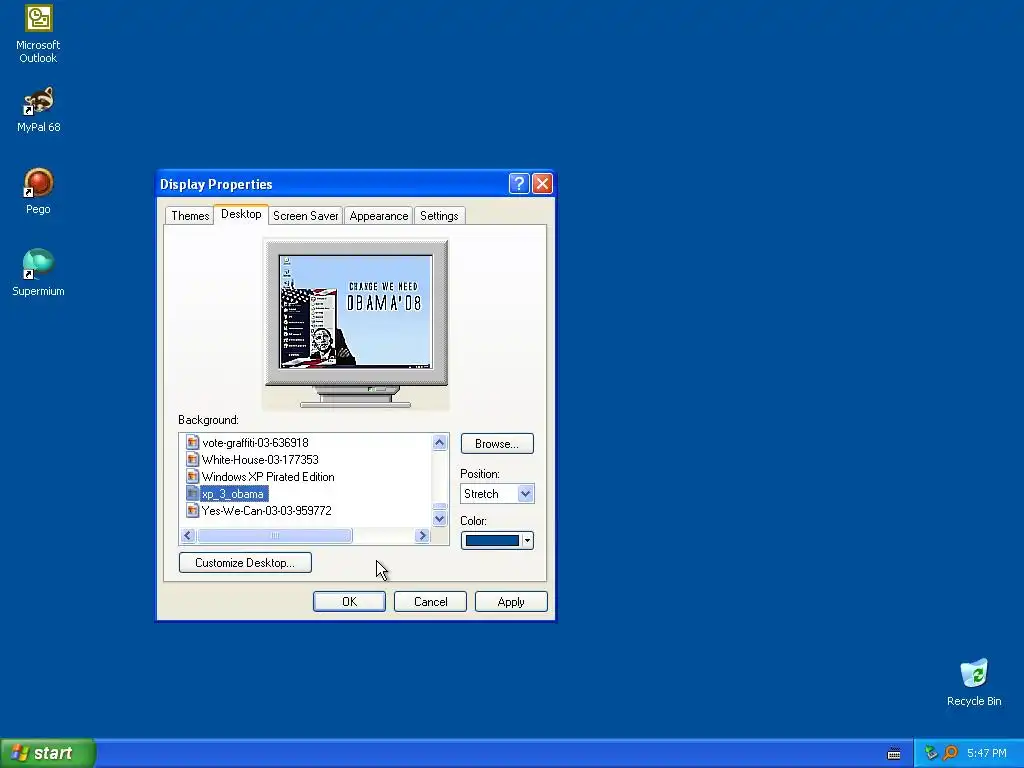This screenshot has width=1024, height=768.
Task: Click the monitor wallpaper preview image
Action: tap(356, 312)
